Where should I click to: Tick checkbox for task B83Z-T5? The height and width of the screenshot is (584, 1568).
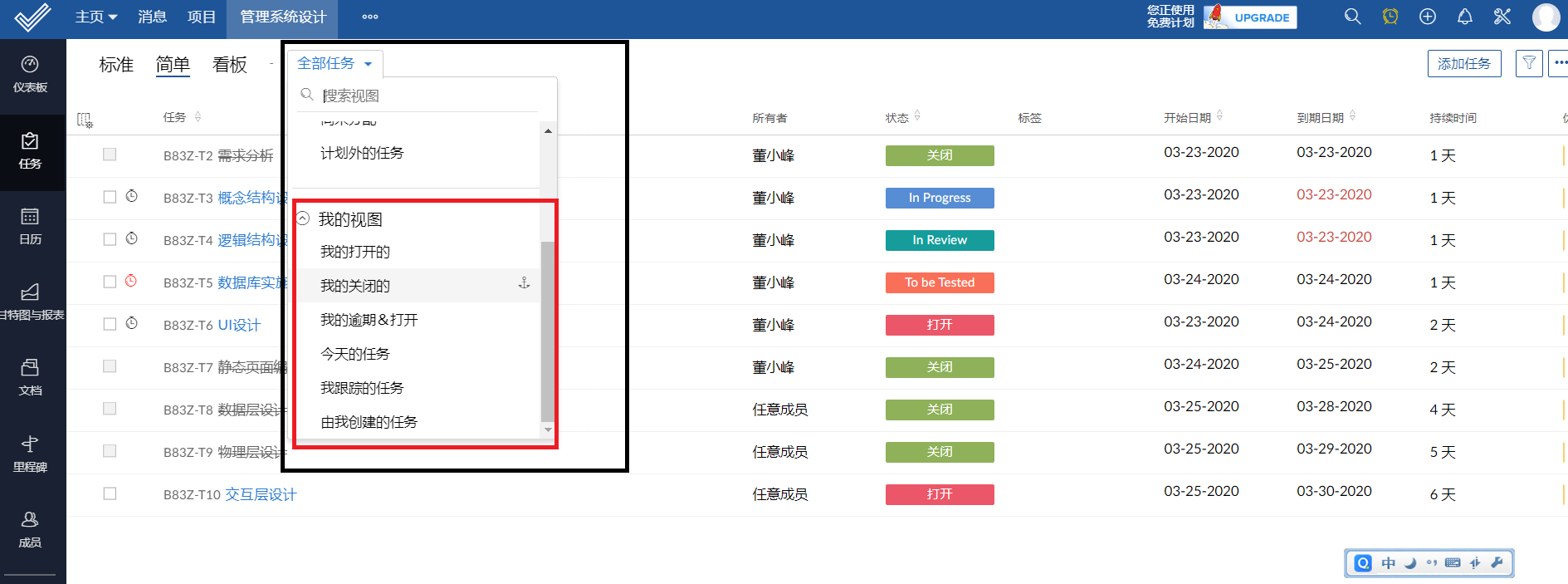point(110,282)
